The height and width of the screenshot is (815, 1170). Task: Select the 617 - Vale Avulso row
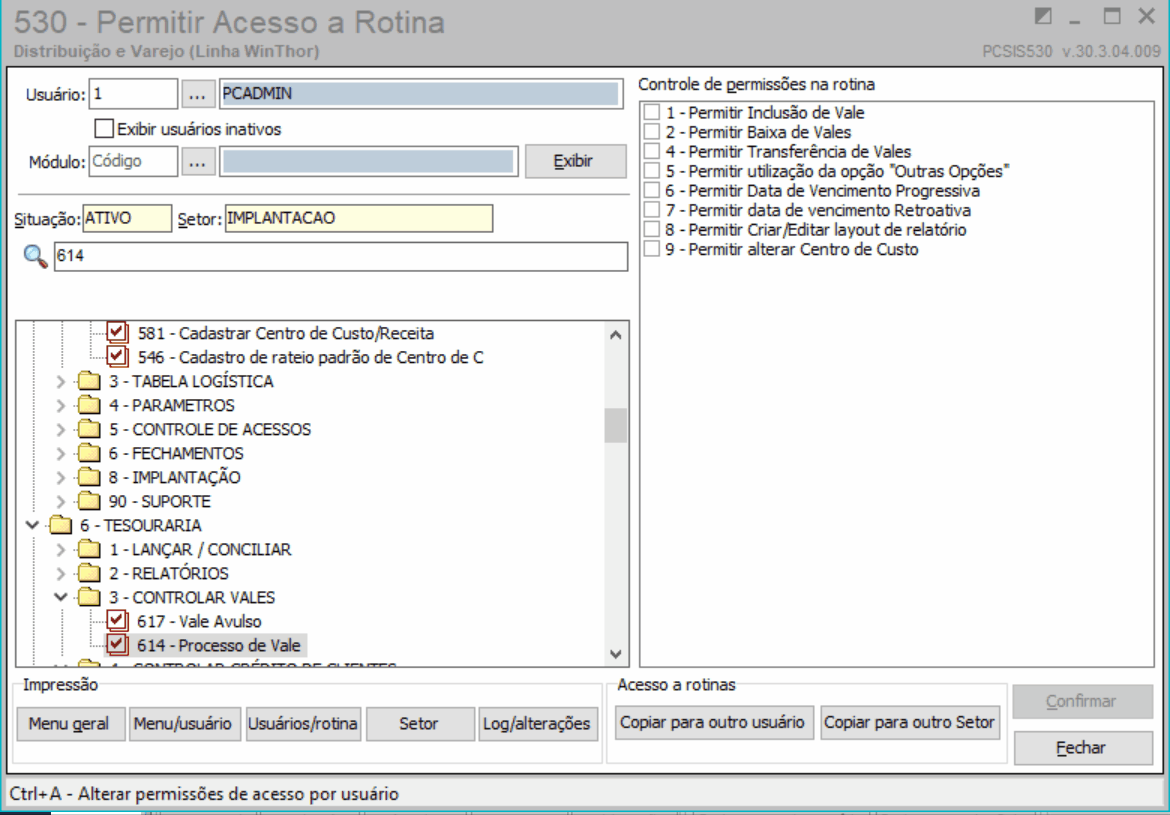[199, 621]
